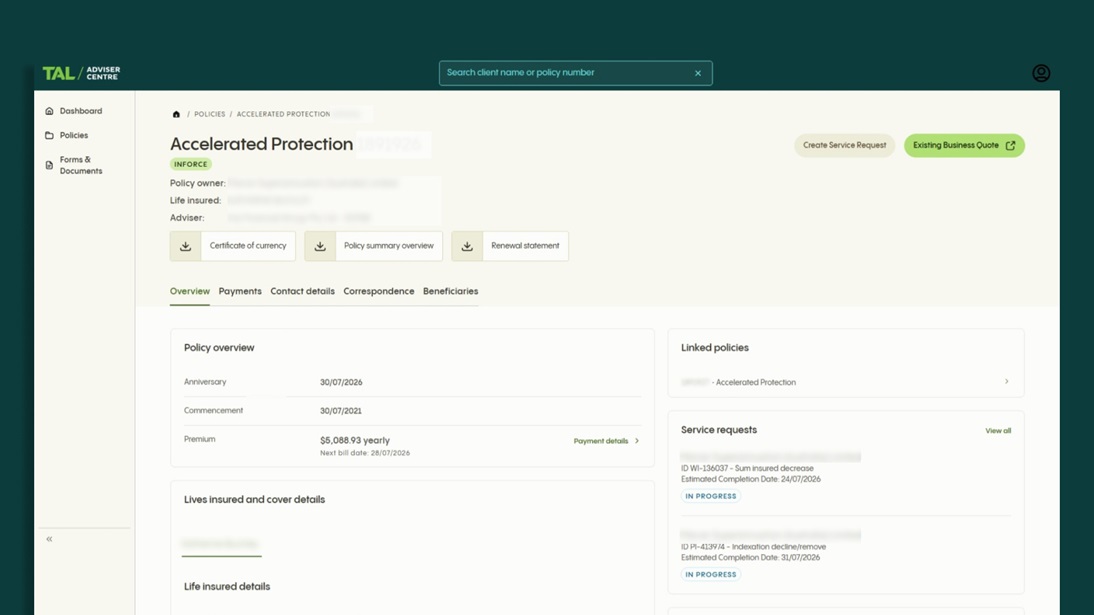Click Estimated Completion Date: 31/07/2026
The width and height of the screenshot is (1094, 615).
click(751, 558)
